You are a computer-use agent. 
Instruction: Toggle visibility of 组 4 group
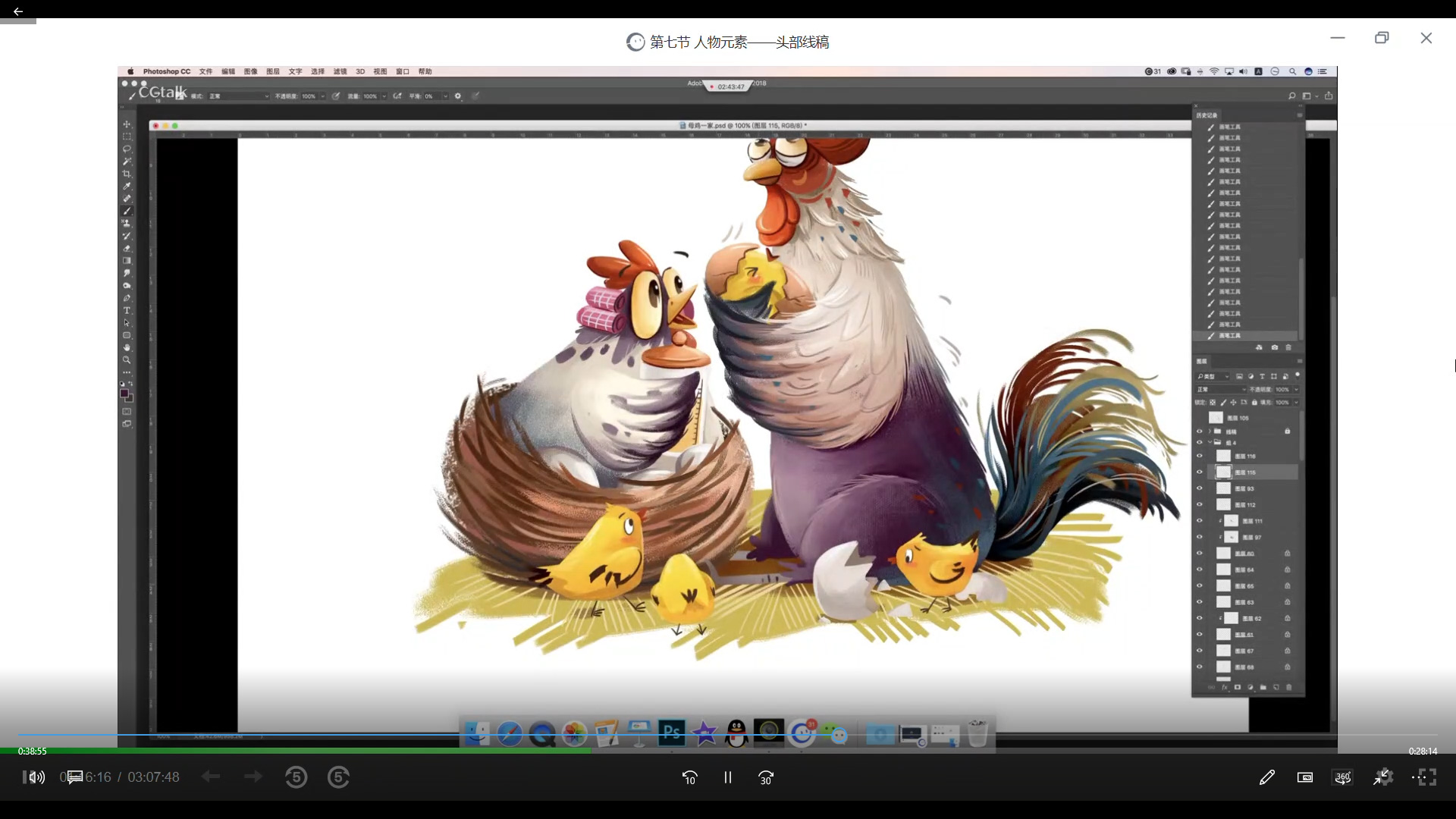1200,442
